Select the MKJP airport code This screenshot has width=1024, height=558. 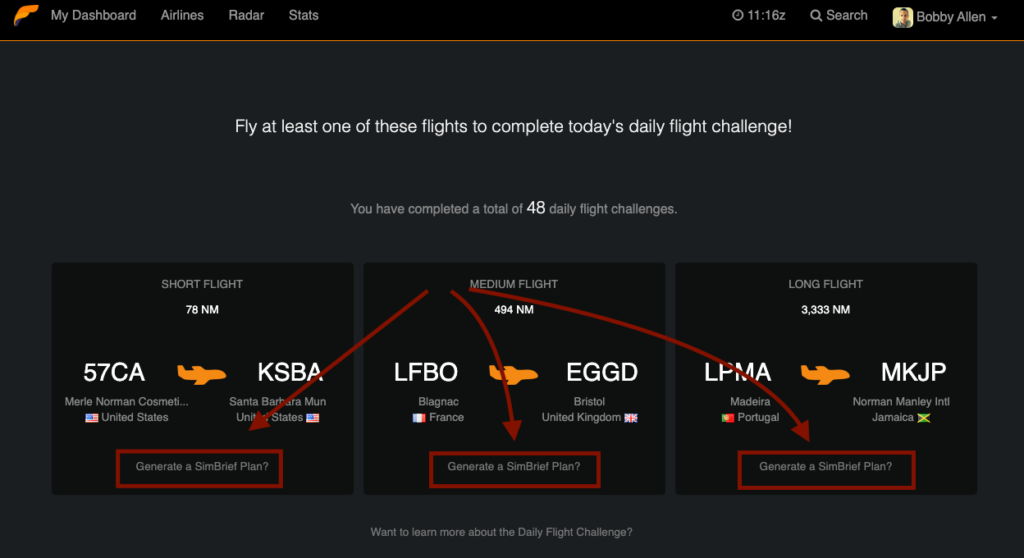coord(913,372)
